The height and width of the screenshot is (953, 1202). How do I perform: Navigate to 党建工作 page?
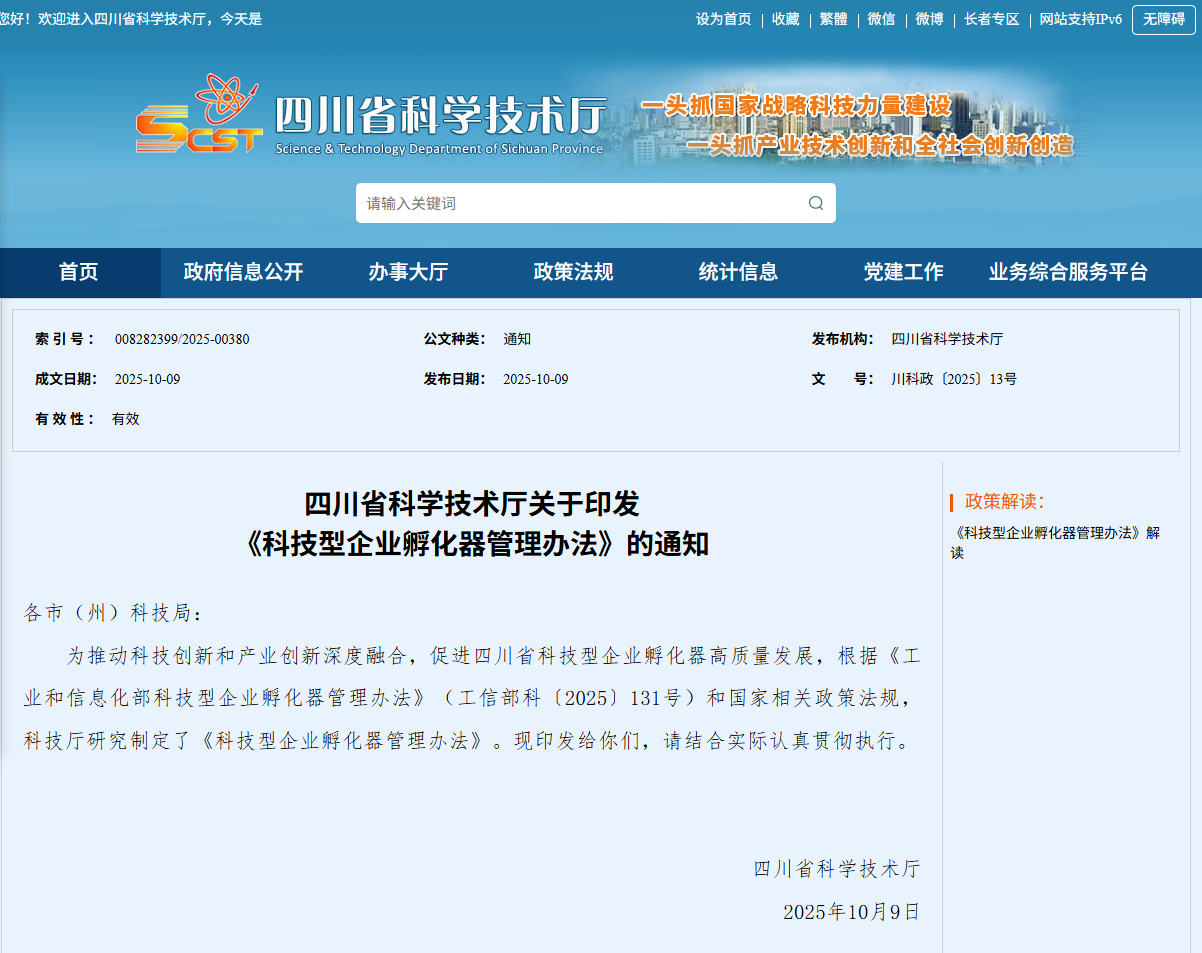coord(903,272)
